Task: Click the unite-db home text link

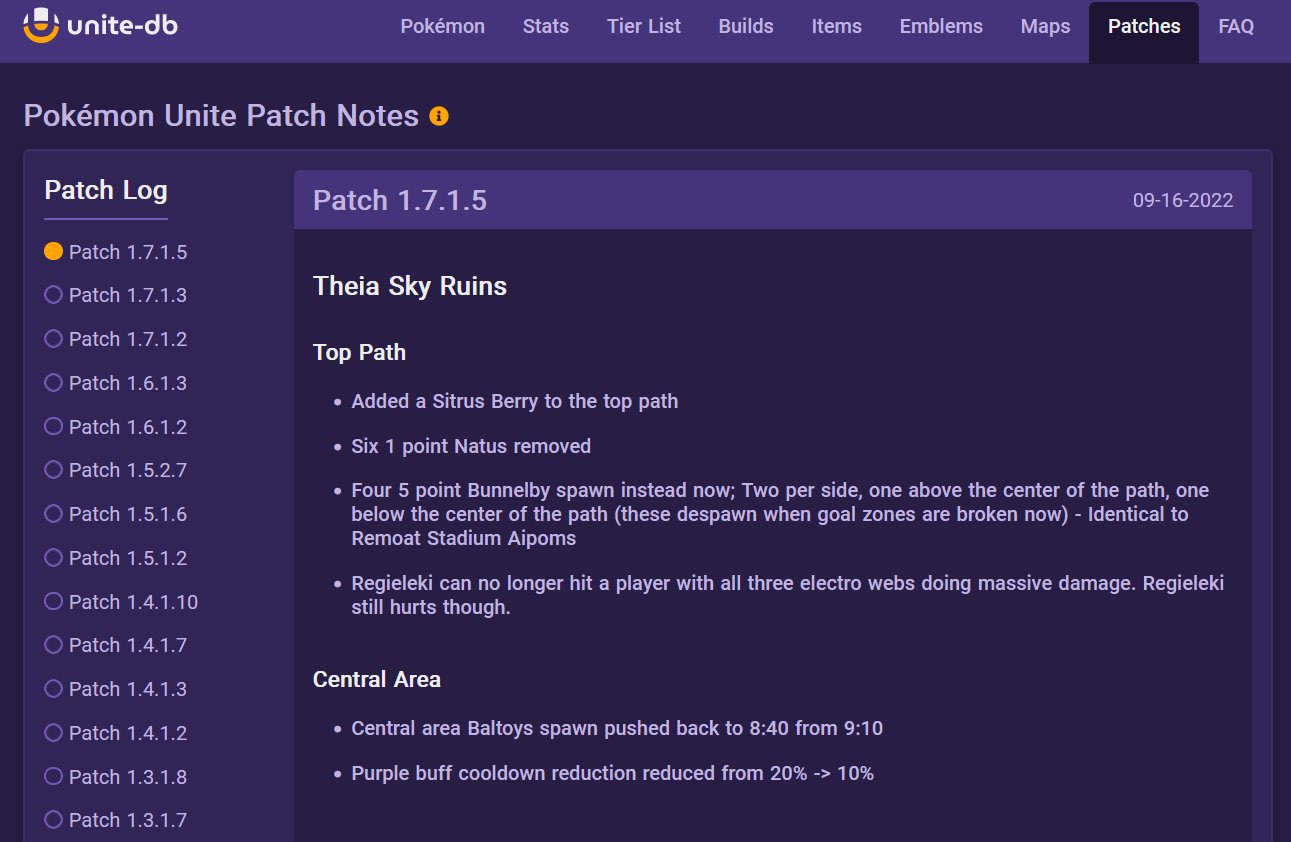Action: 122,26
